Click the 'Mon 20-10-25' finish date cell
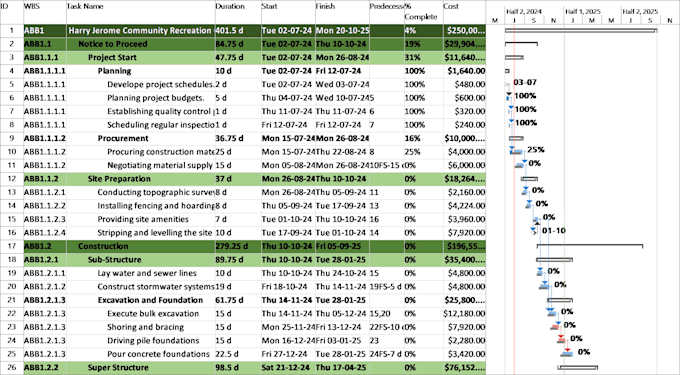This screenshot has width=680, height=375. 342,31
